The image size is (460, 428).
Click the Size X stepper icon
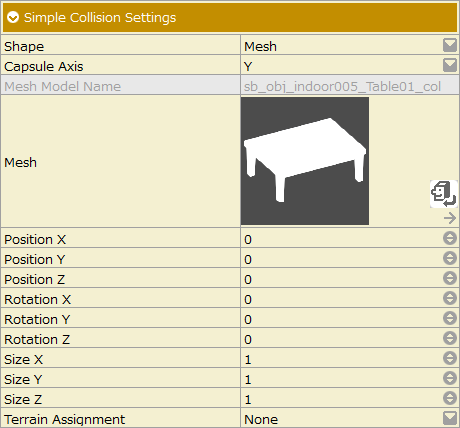[x=450, y=358]
